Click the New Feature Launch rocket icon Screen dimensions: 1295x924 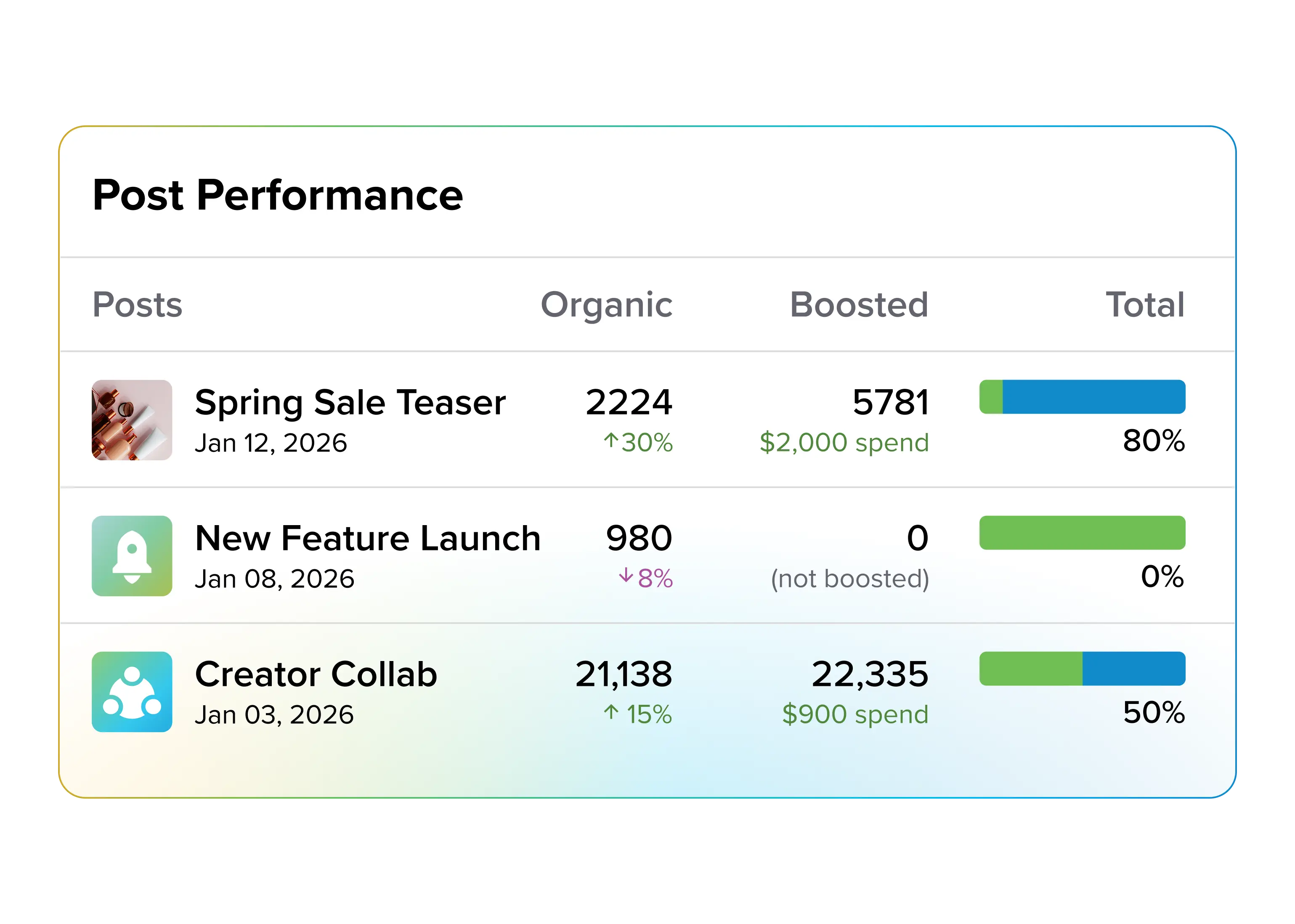131,555
